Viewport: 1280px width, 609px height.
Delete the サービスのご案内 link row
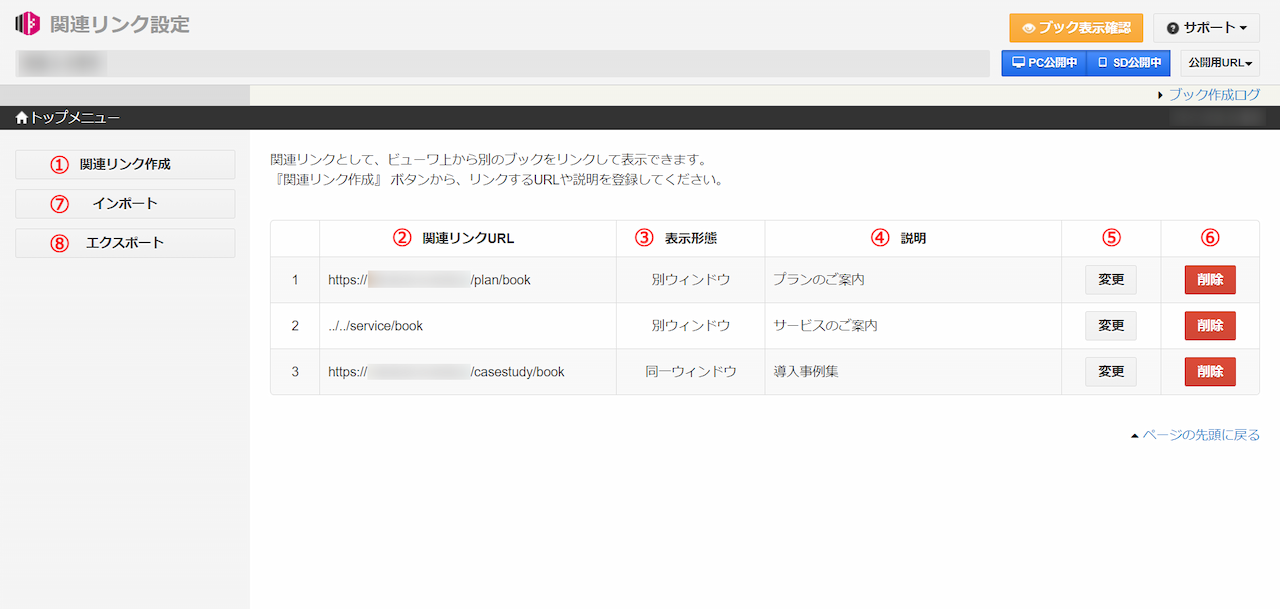(x=1209, y=326)
